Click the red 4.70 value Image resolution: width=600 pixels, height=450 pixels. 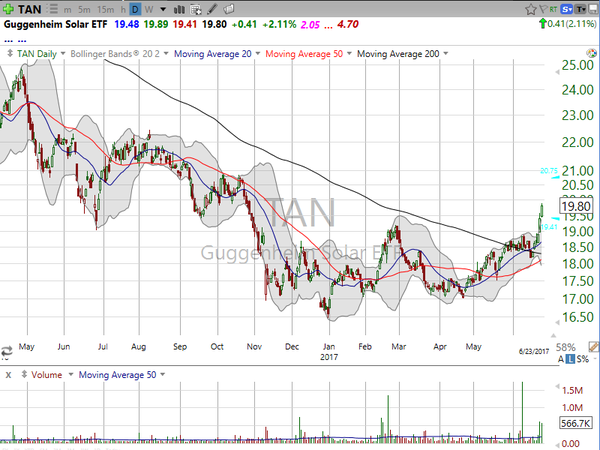point(348,24)
